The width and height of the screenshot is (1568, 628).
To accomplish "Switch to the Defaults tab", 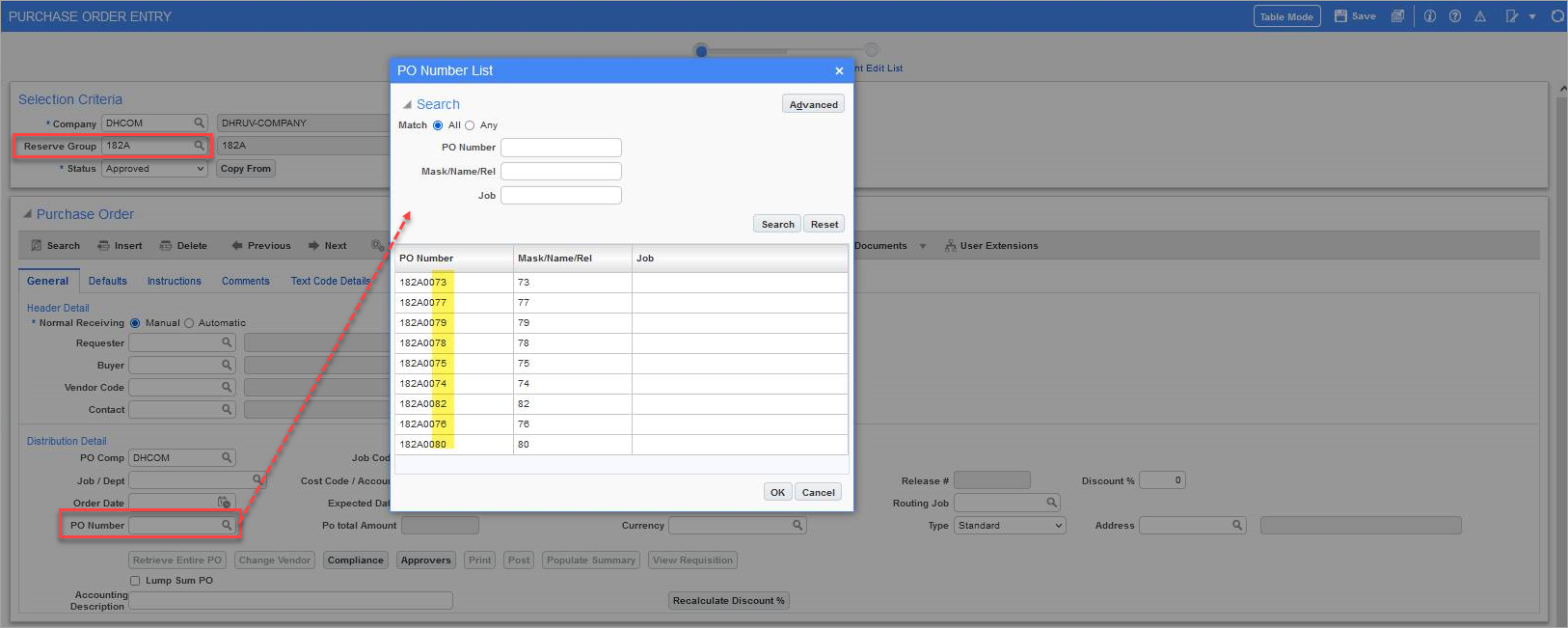I will click(x=108, y=281).
